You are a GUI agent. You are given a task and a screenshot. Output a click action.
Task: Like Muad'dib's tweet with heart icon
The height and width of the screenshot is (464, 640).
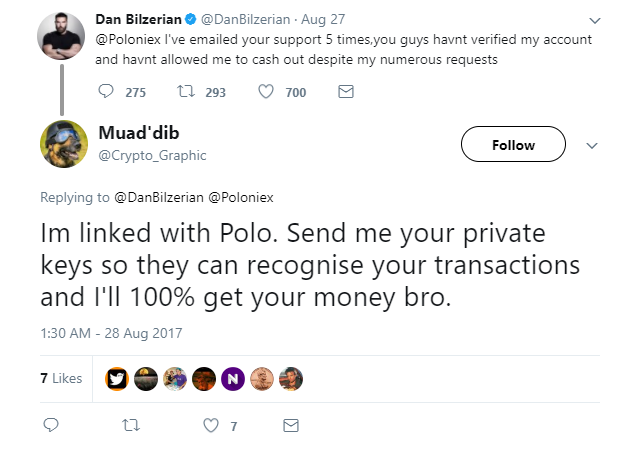coord(210,425)
